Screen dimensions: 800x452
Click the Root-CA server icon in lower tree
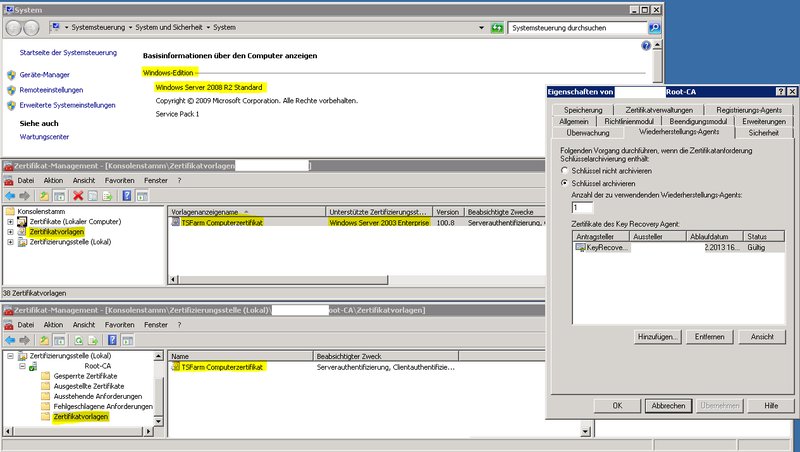pos(33,366)
